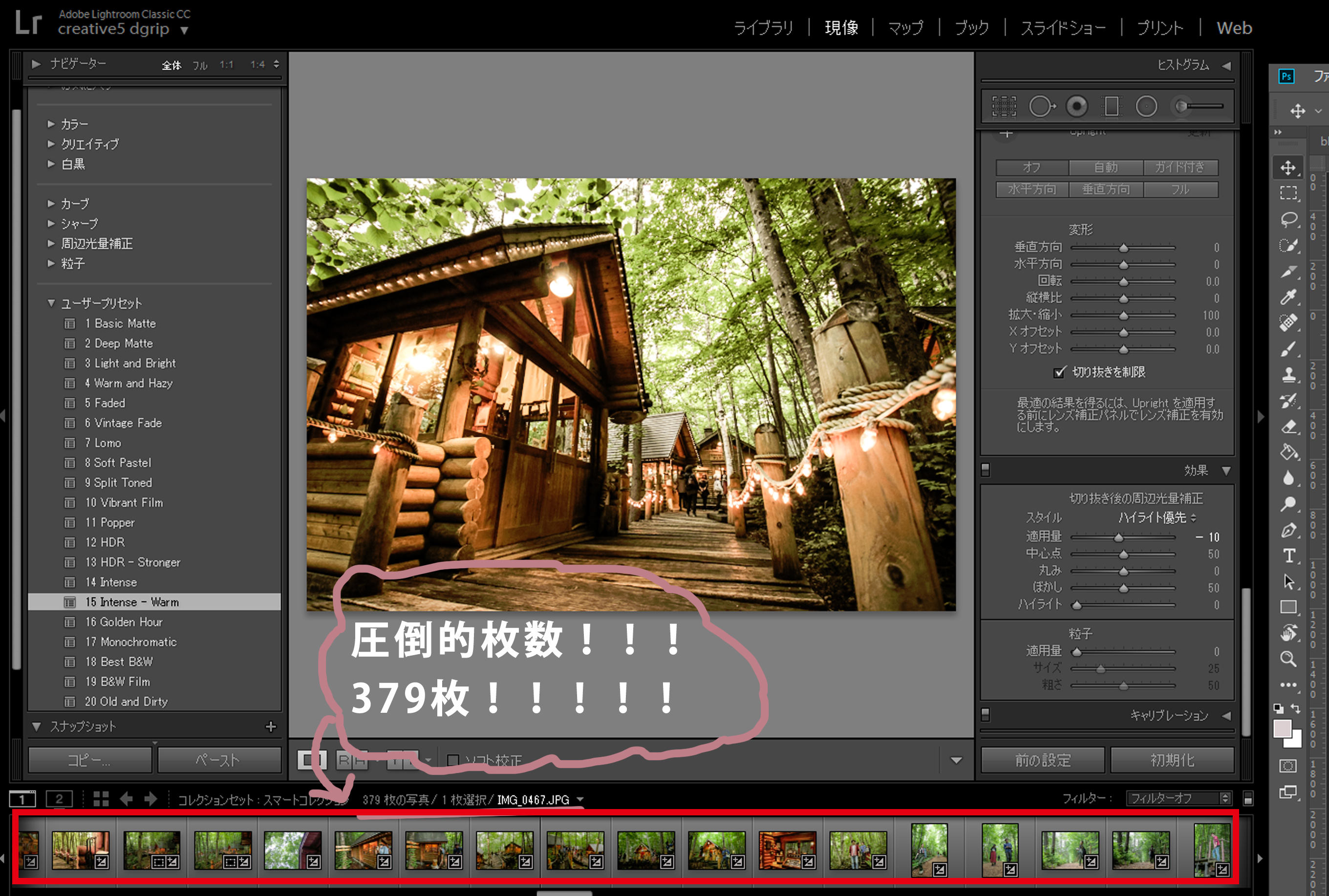Click the コピー button
The image size is (1329, 896).
tap(90, 760)
